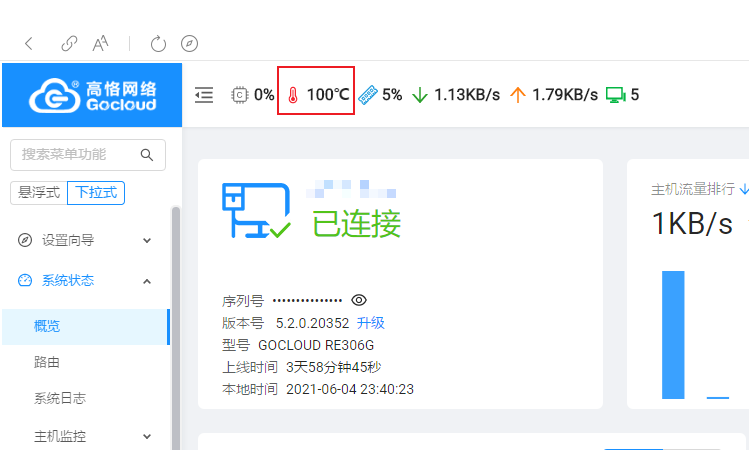The width and height of the screenshot is (749, 450).
Task: Click the 5% memory usage value
Action: click(392, 95)
